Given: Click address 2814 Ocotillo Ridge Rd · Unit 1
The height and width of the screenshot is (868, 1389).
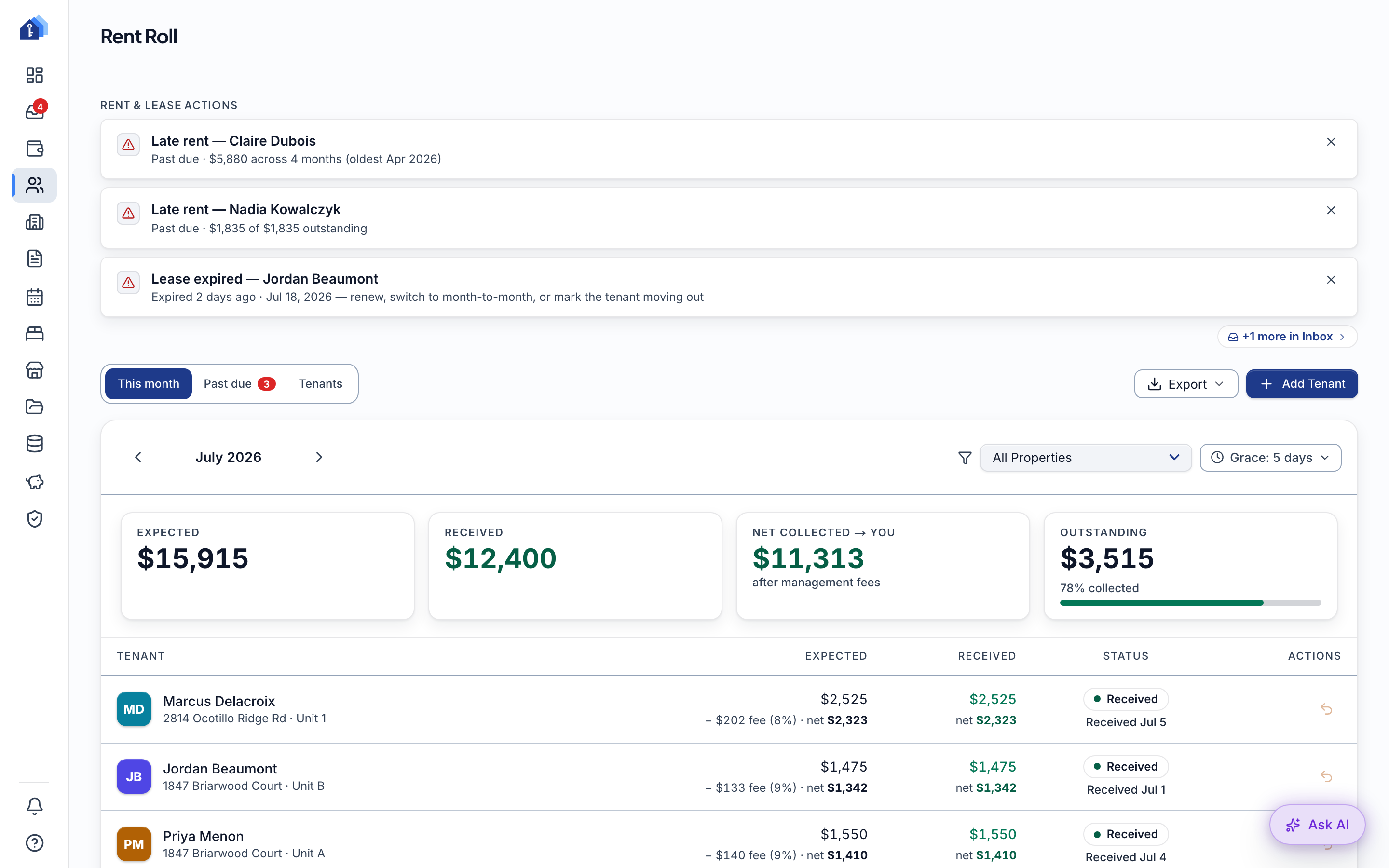Looking at the screenshot, I should [245, 719].
